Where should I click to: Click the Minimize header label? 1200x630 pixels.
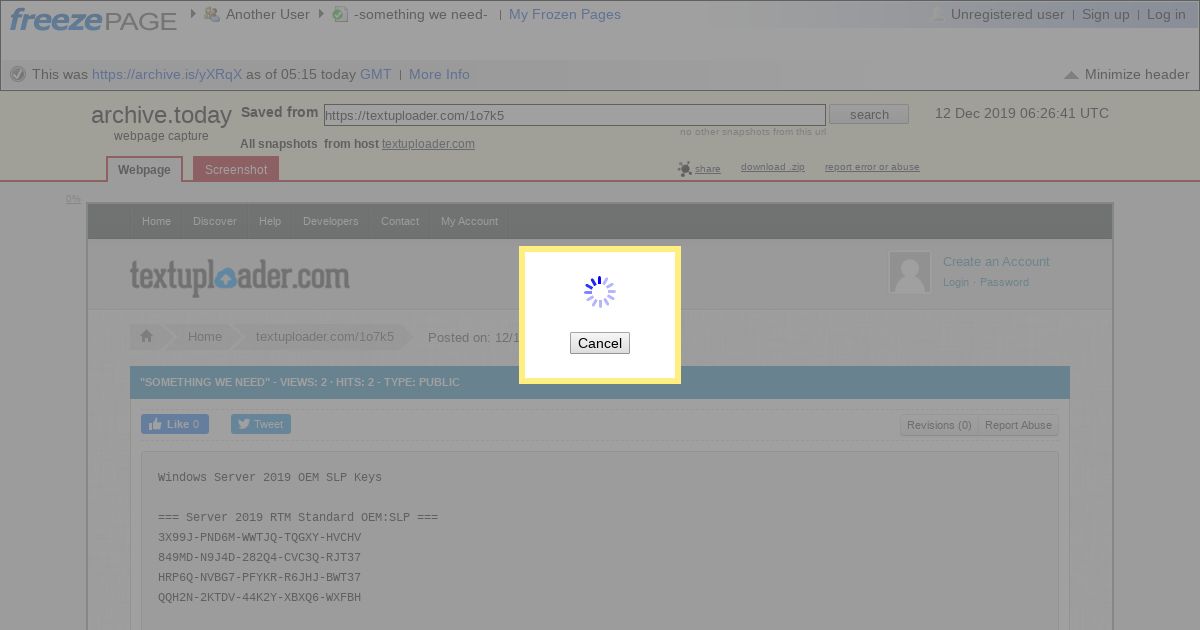1137,74
